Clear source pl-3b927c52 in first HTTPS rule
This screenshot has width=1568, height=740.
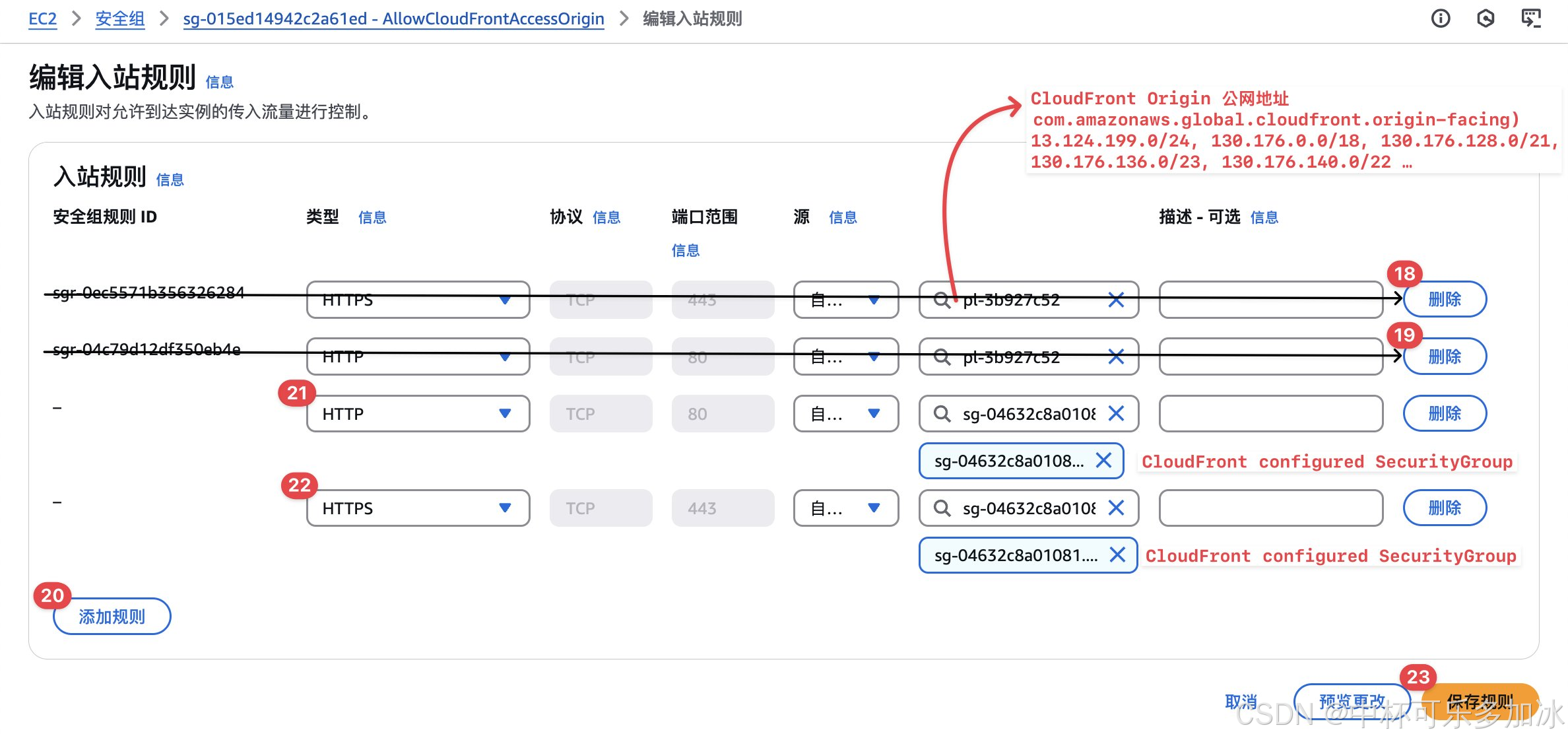1116,300
